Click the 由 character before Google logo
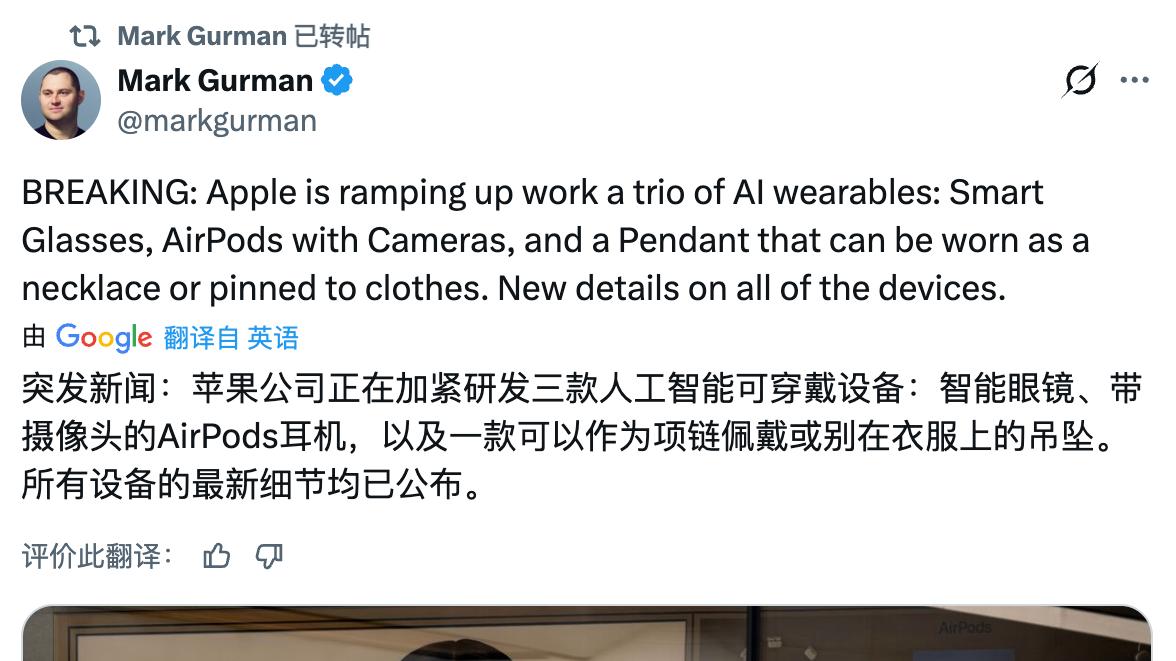This screenshot has width=1176, height=661. (x=34, y=337)
